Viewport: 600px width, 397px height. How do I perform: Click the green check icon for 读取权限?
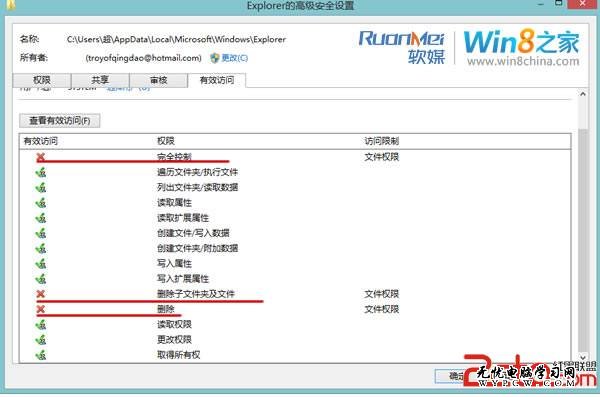41,325
